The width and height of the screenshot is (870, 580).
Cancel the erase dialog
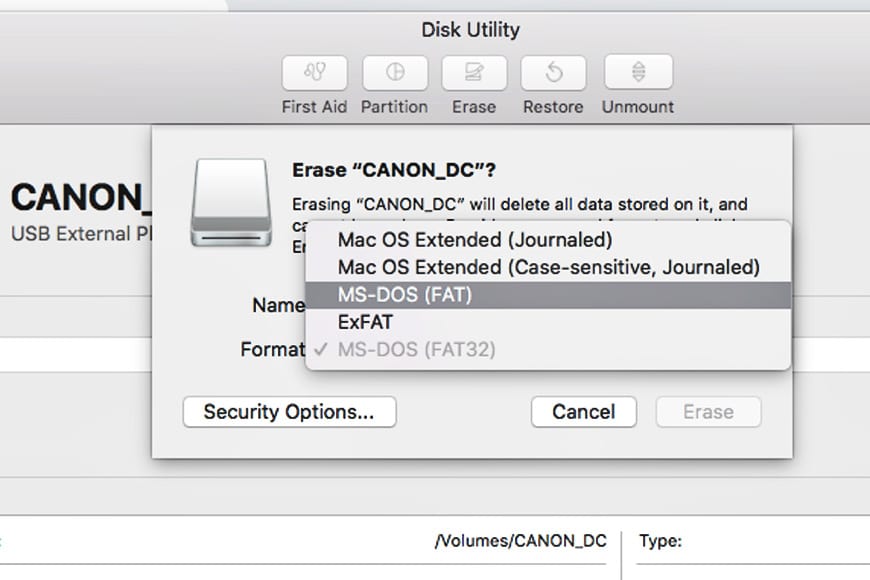pos(584,412)
